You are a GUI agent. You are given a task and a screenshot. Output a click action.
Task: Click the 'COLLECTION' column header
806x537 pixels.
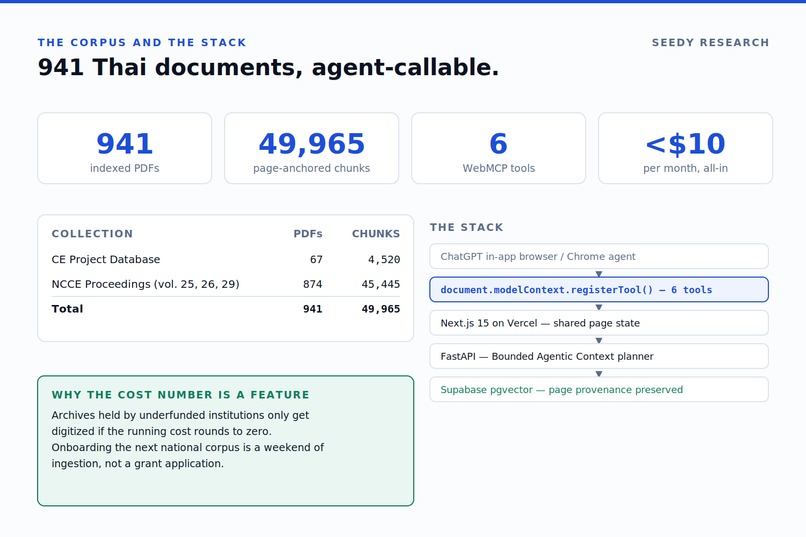[x=93, y=234]
